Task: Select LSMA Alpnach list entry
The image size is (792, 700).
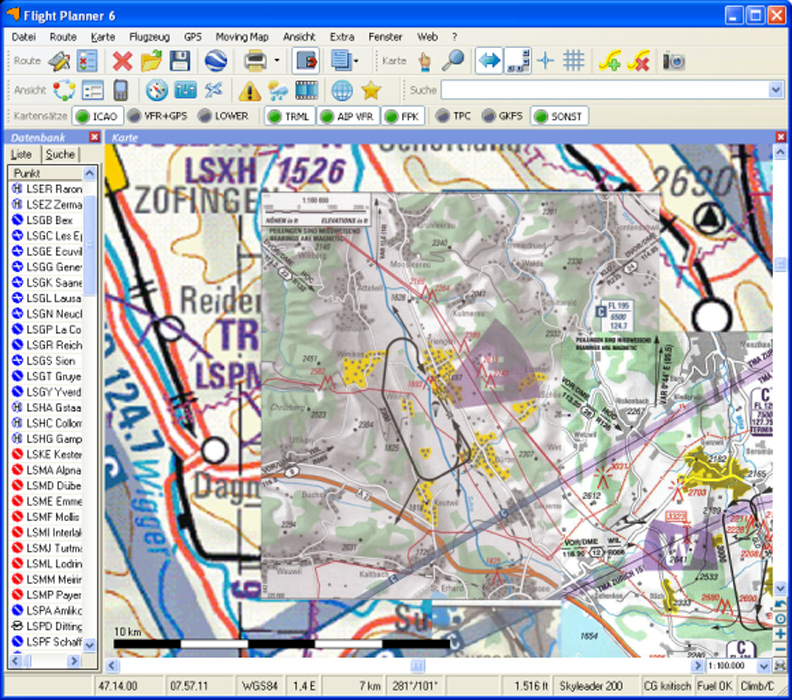Action: click(46, 470)
